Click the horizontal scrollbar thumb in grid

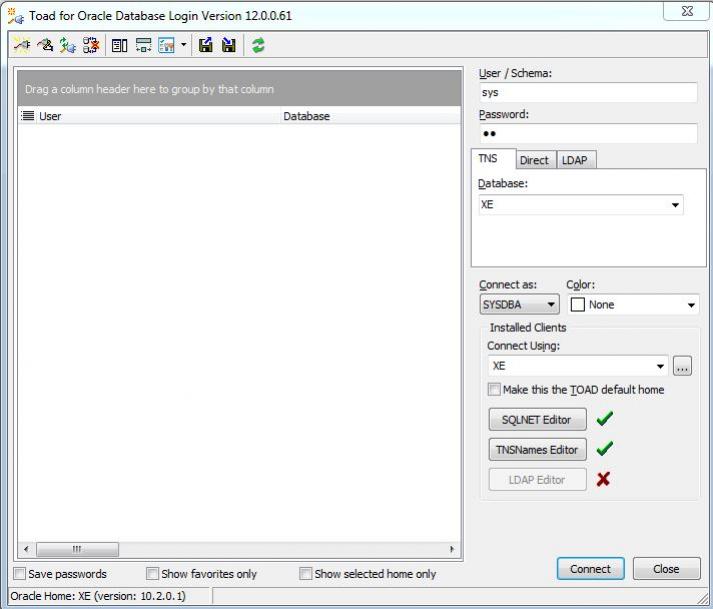click(77, 549)
